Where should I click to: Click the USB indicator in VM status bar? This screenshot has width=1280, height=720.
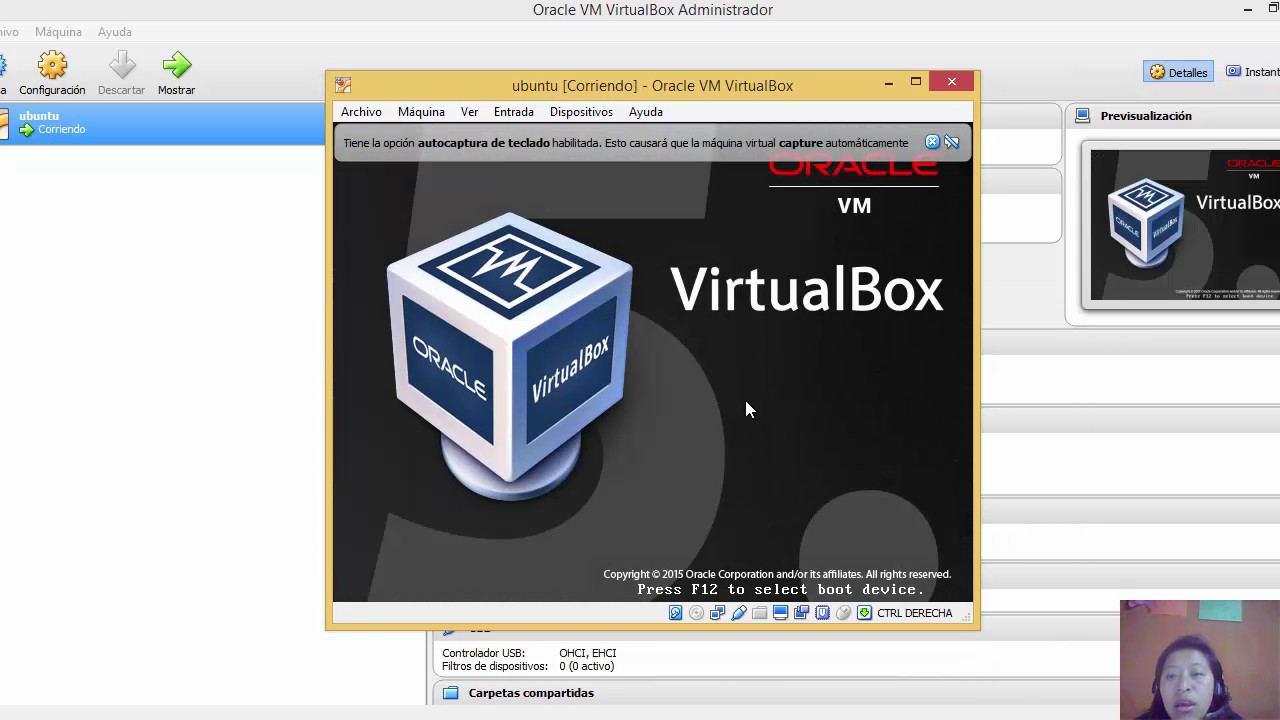pyautogui.click(x=738, y=613)
